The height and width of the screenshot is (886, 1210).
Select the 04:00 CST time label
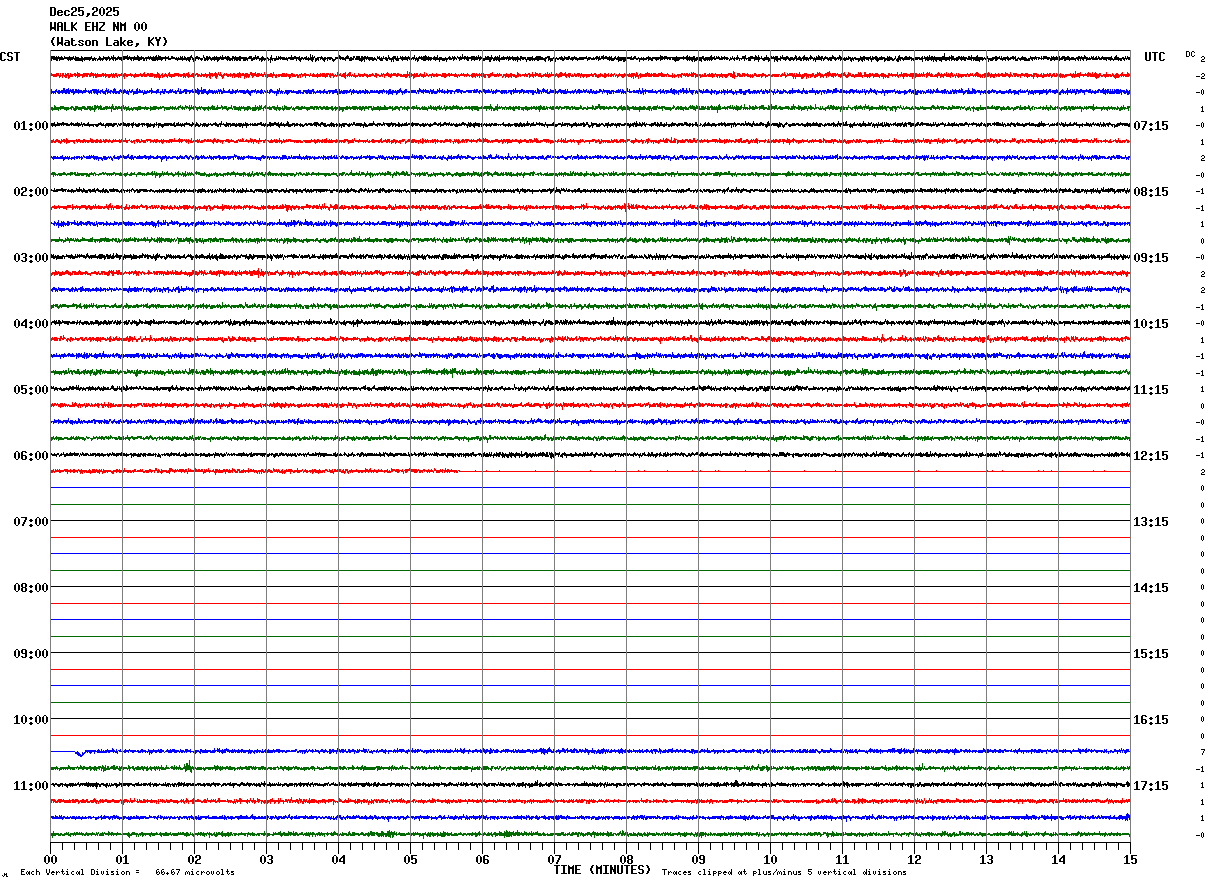pyautogui.click(x=31, y=324)
